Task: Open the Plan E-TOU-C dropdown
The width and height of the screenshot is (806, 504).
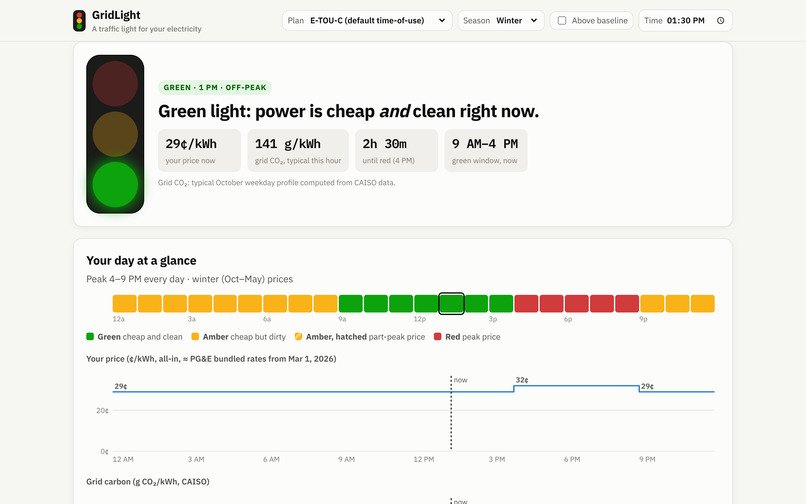Action: (367, 21)
